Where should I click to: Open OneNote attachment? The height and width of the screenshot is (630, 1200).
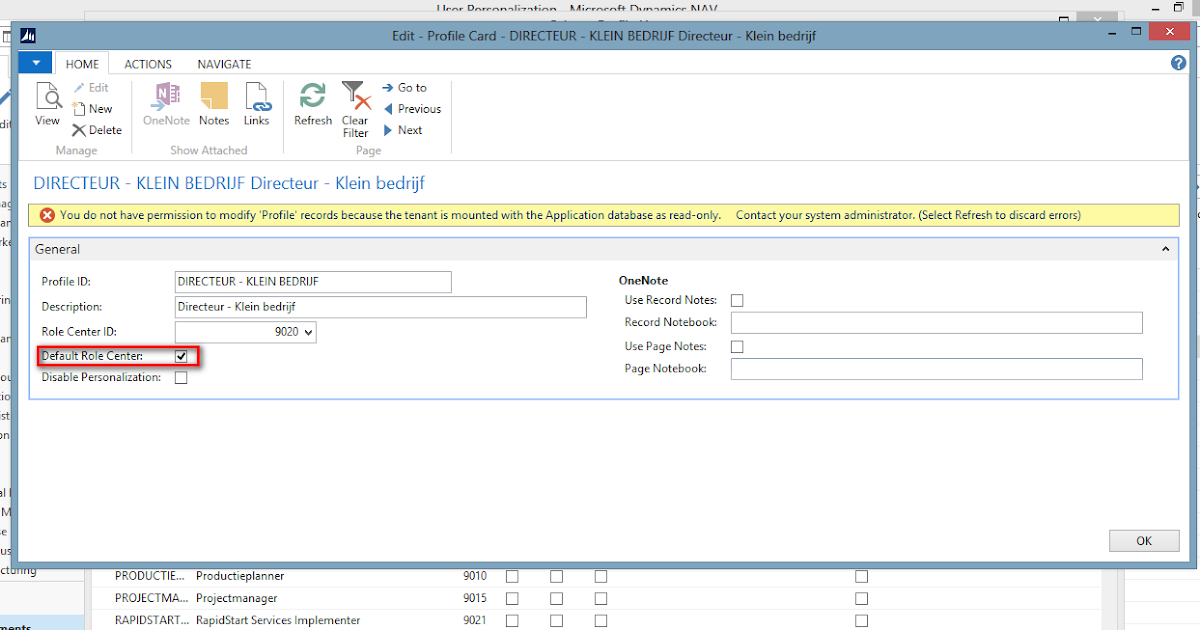click(x=166, y=105)
